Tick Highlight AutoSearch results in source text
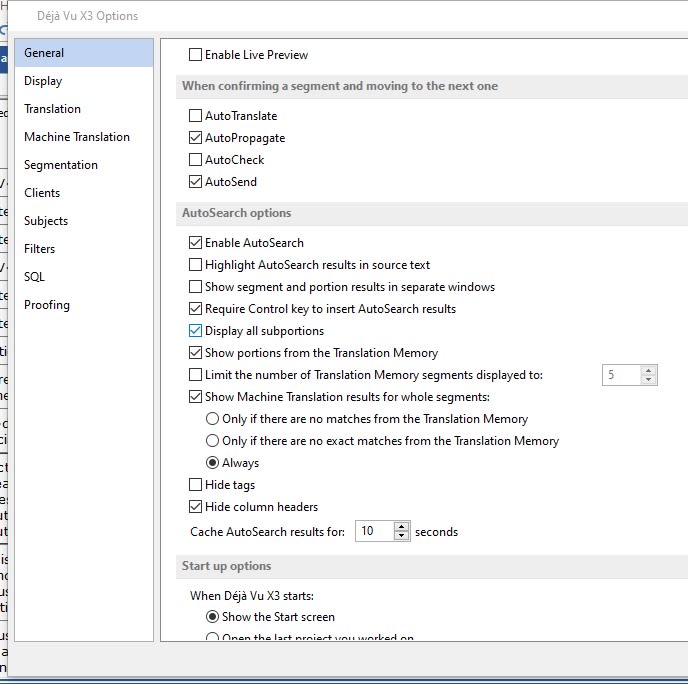This screenshot has width=688, height=684. (195, 265)
